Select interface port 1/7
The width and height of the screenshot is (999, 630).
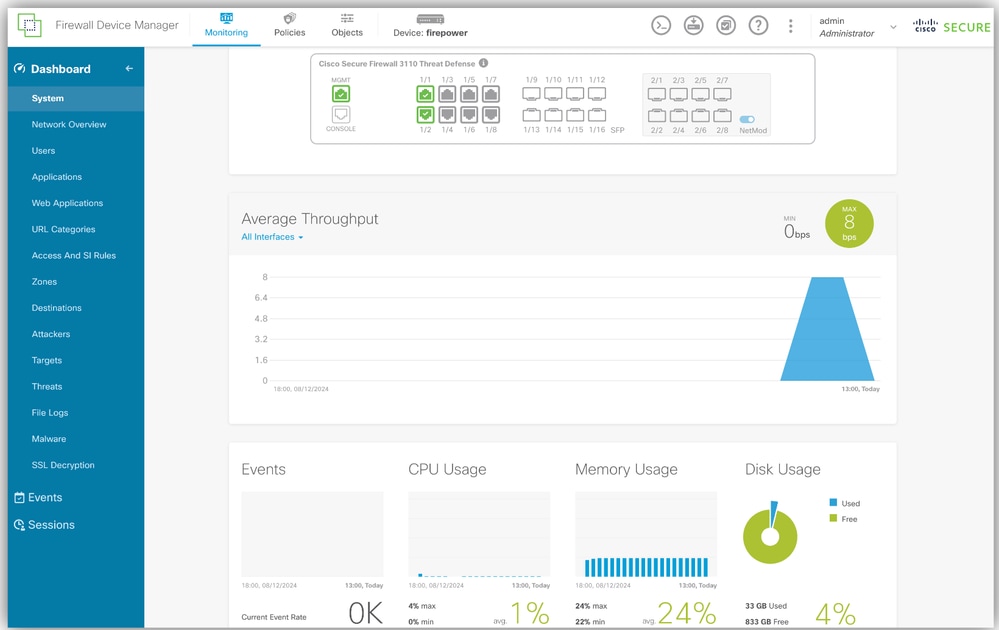(x=491, y=94)
